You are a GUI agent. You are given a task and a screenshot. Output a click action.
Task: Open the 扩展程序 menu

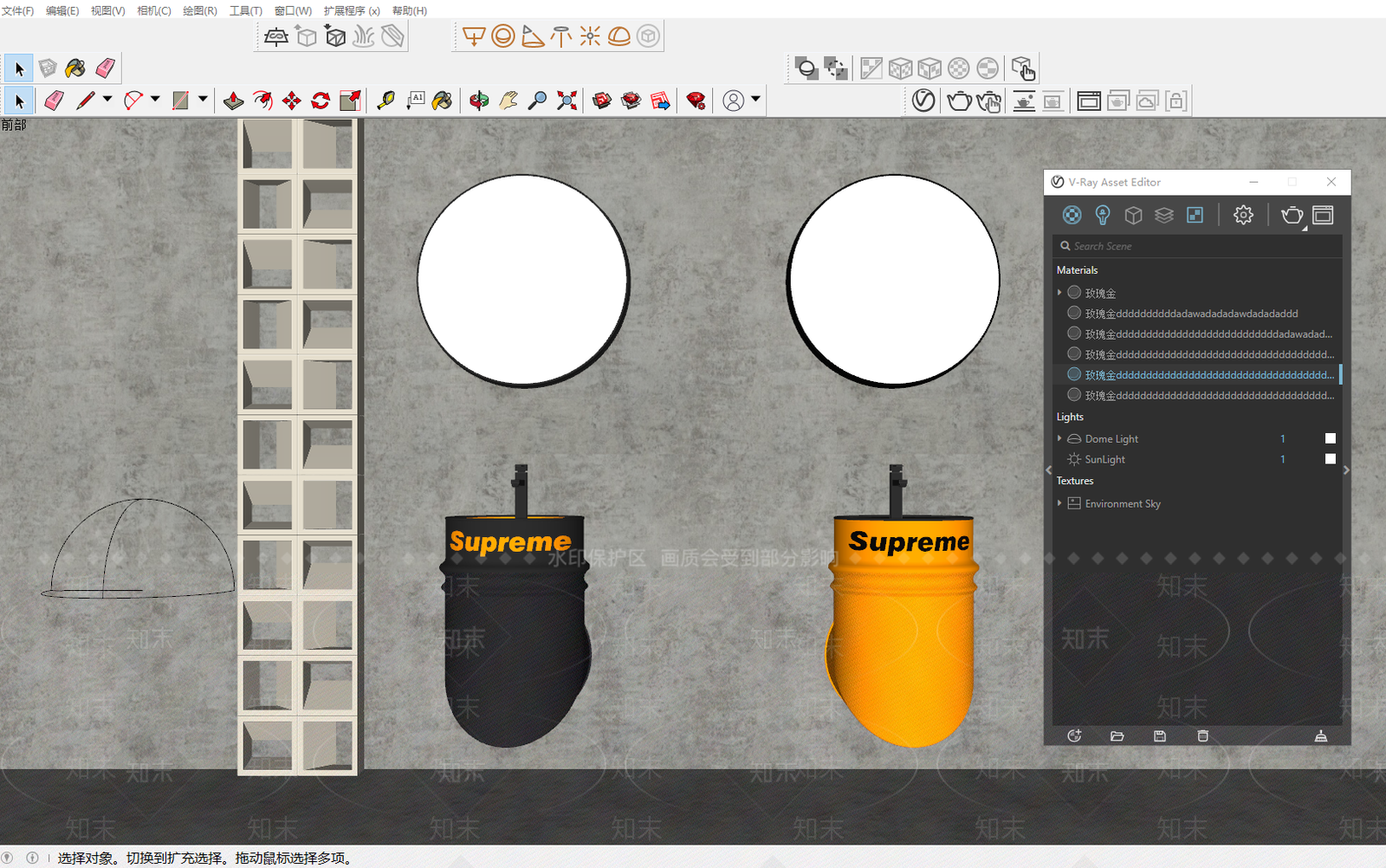tap(352, 10)
